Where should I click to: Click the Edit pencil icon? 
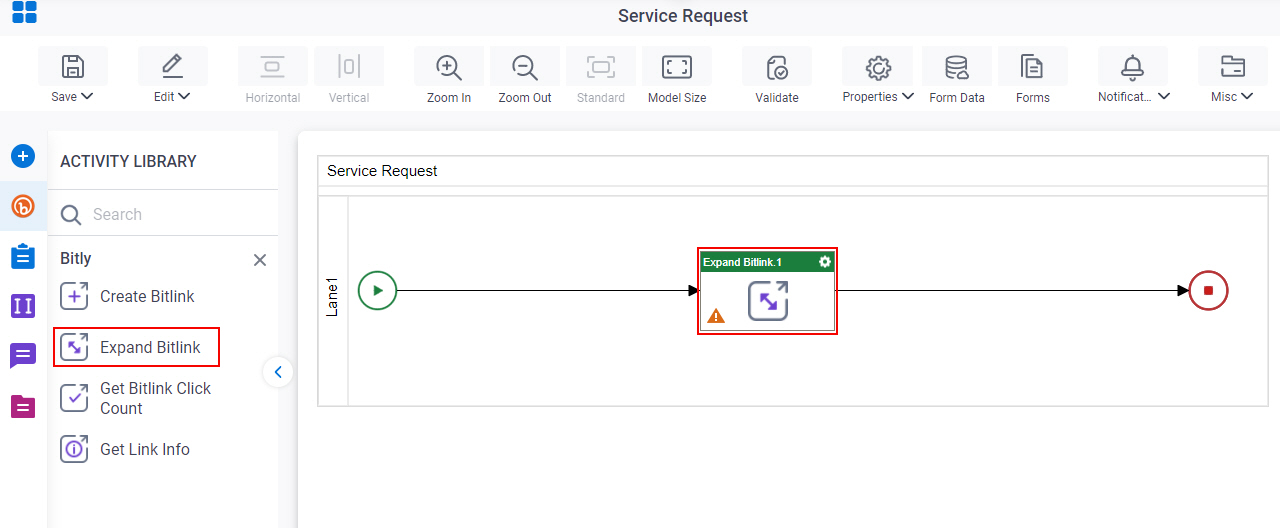click(x=173, y=67)
